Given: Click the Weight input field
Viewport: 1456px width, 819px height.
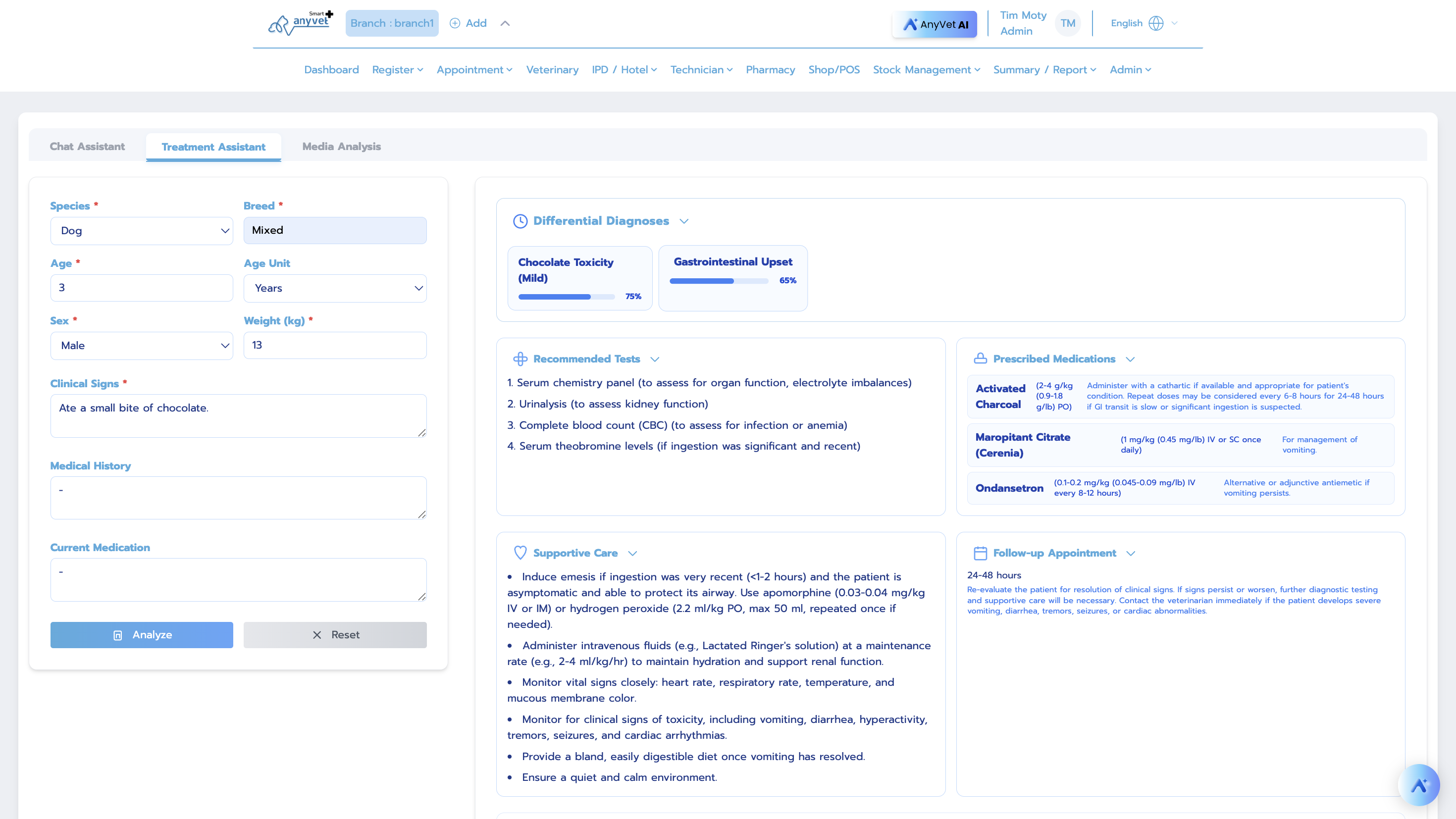Looking at the screenshot, I should [335, 345].
